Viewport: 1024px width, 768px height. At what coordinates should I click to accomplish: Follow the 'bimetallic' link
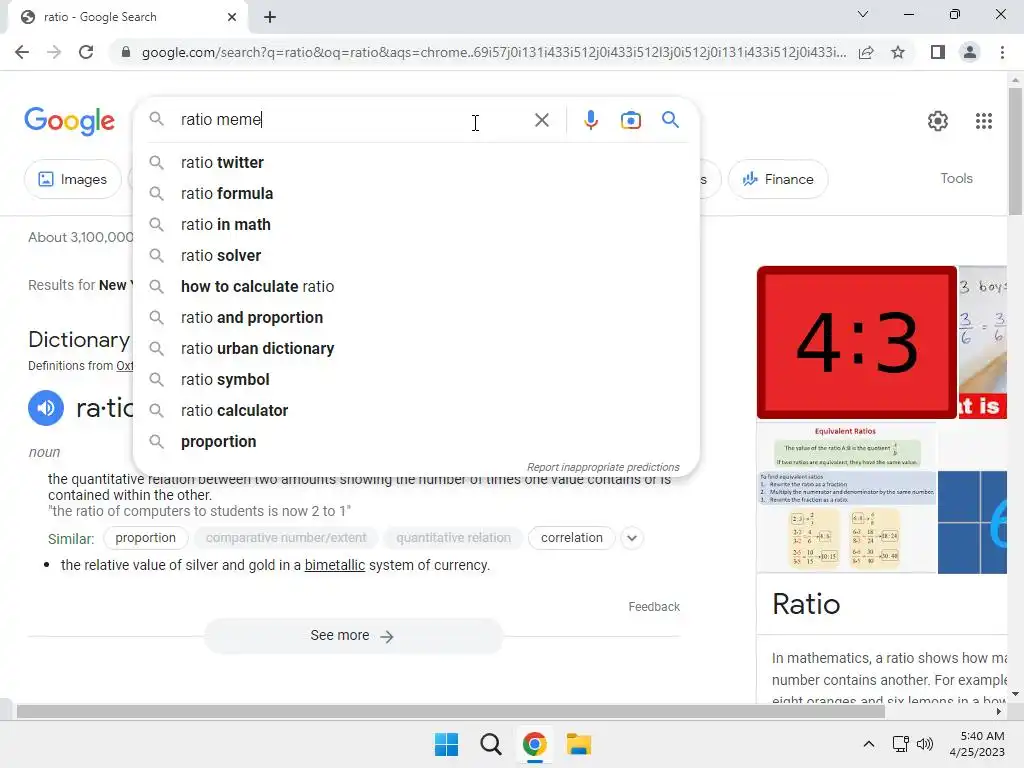coord(334,565)
